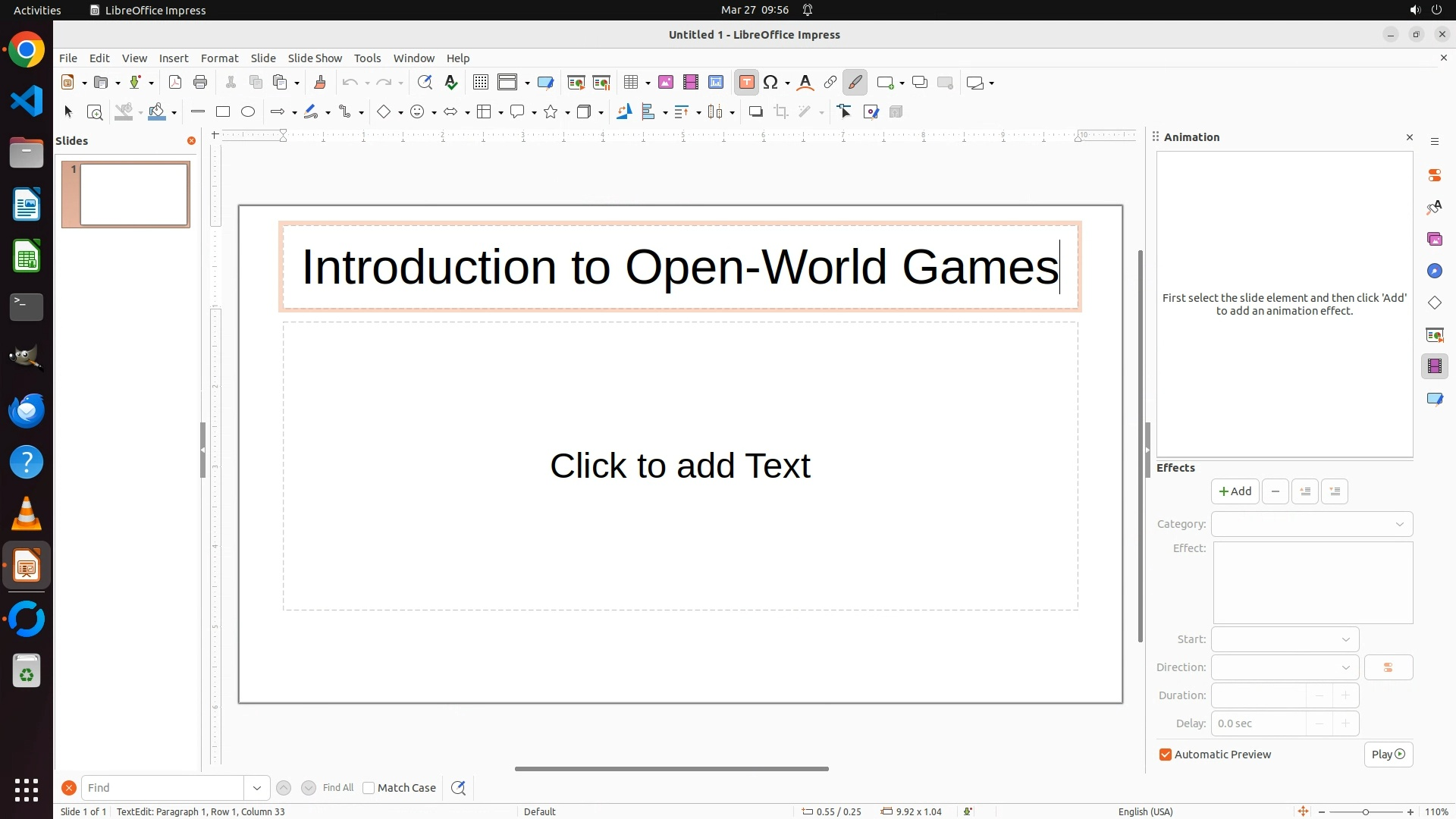Click the Insert Image toolbar icon
The image size is (1456, 819).
[x=666, y=83]
